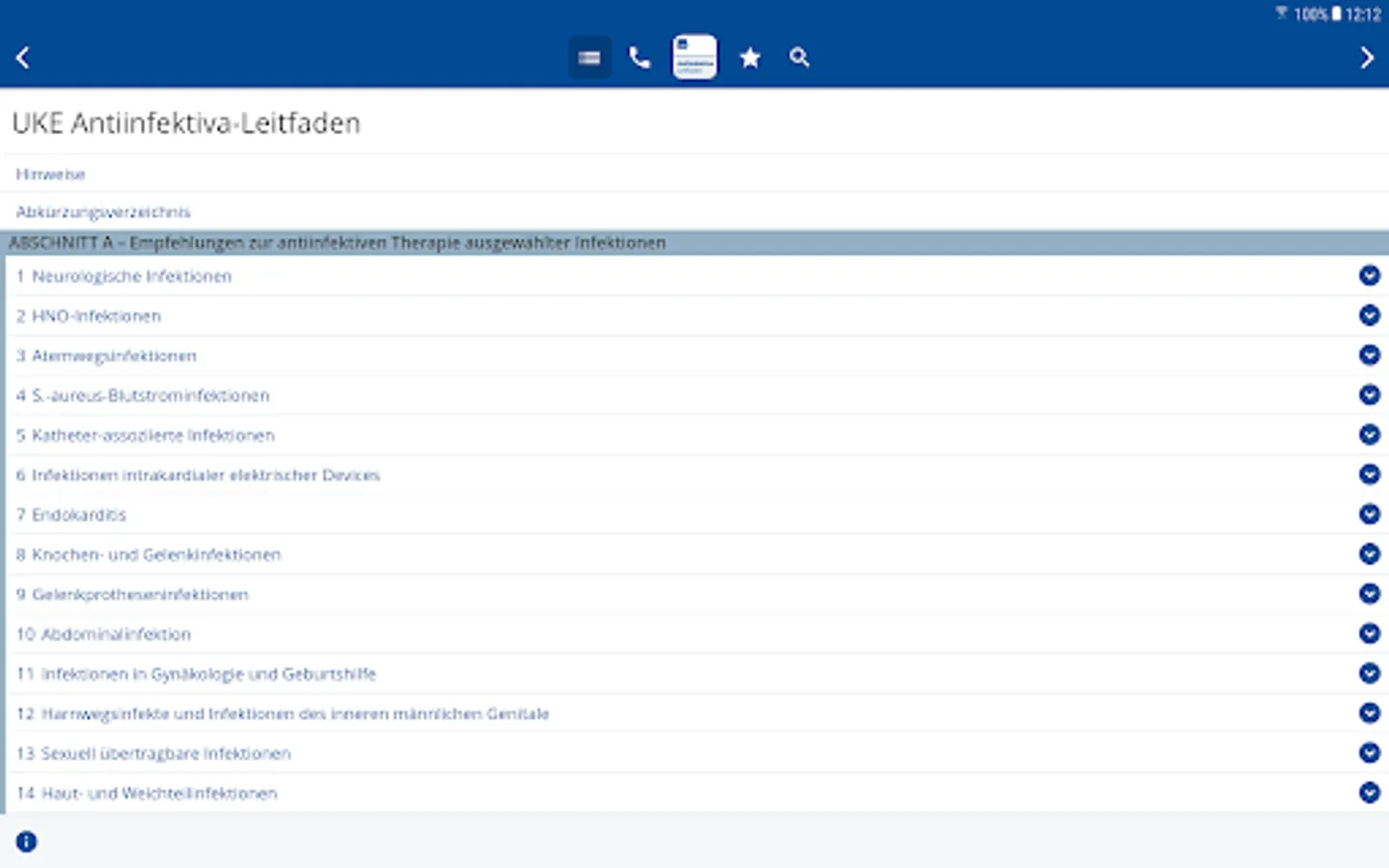
Task: Select 8 Knochen- und Gelenkinfektionen
Action: 149,555
